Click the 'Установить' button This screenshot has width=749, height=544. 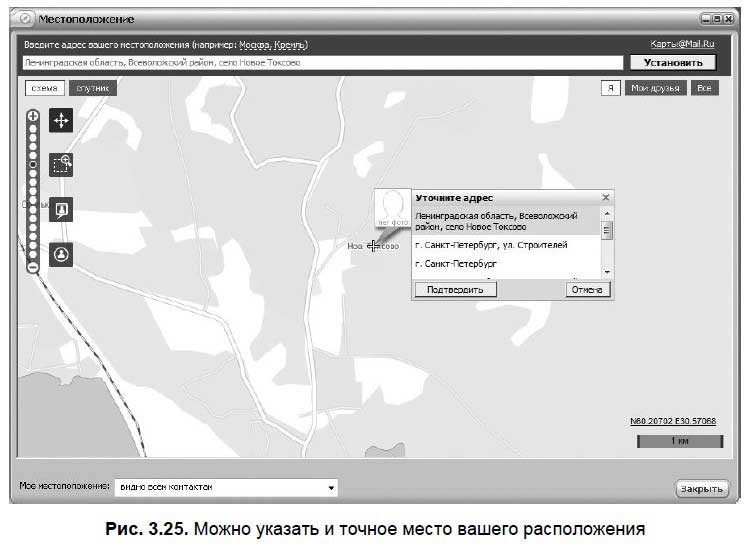(673, 63)
